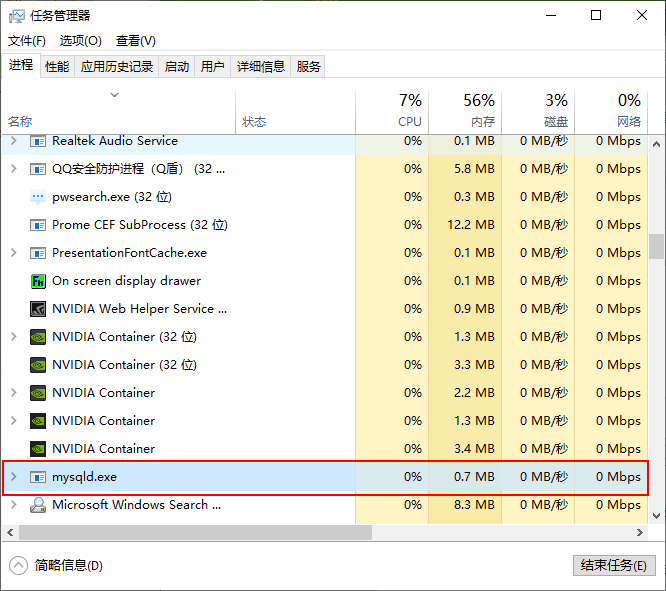Click the NVIDIA Web Helper Service icon
Image resolution: width=666 pixels, height=591 pixels.
(38, 309)
